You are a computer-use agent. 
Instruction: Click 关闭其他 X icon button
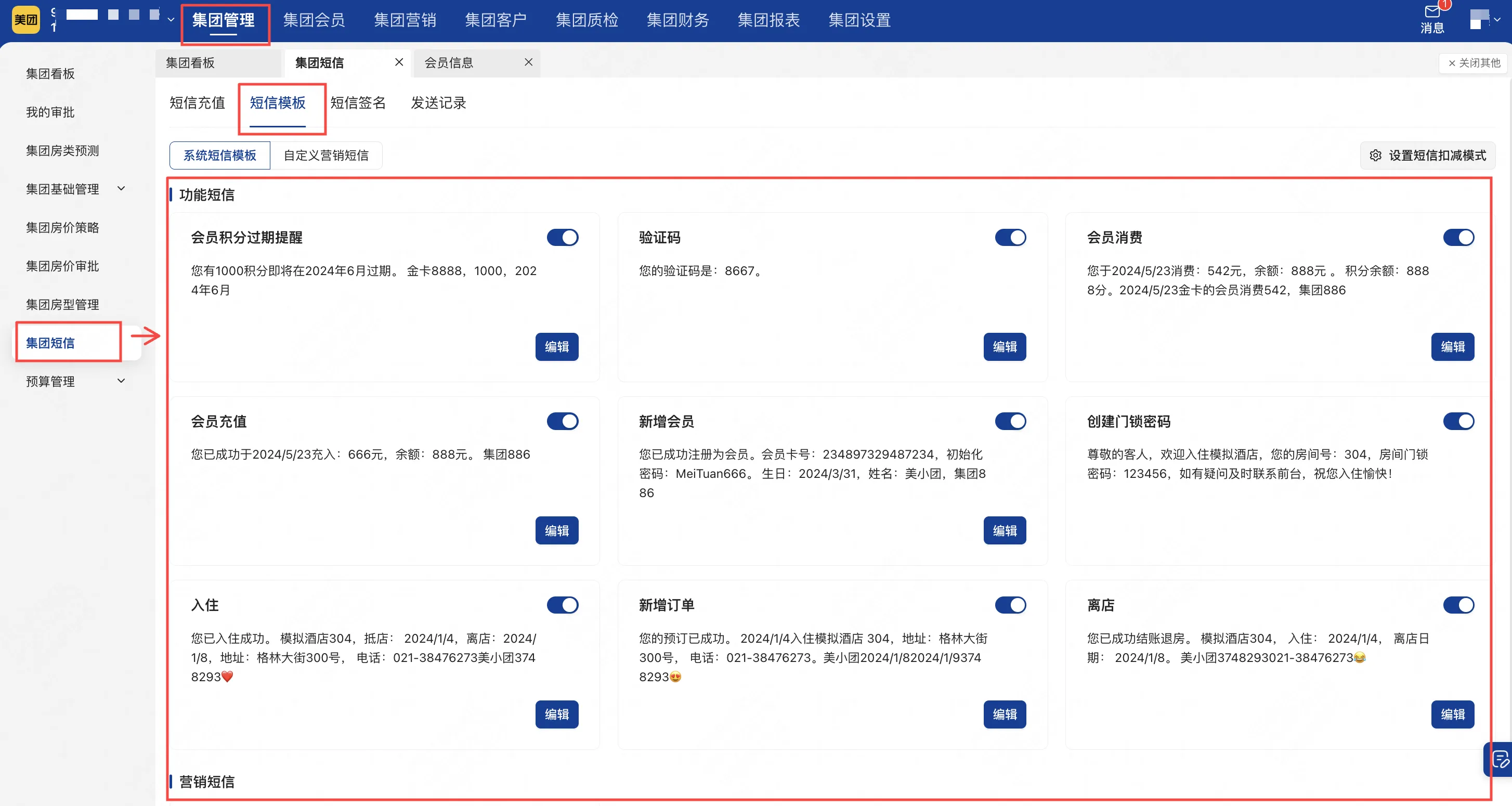click(1452, 63)
